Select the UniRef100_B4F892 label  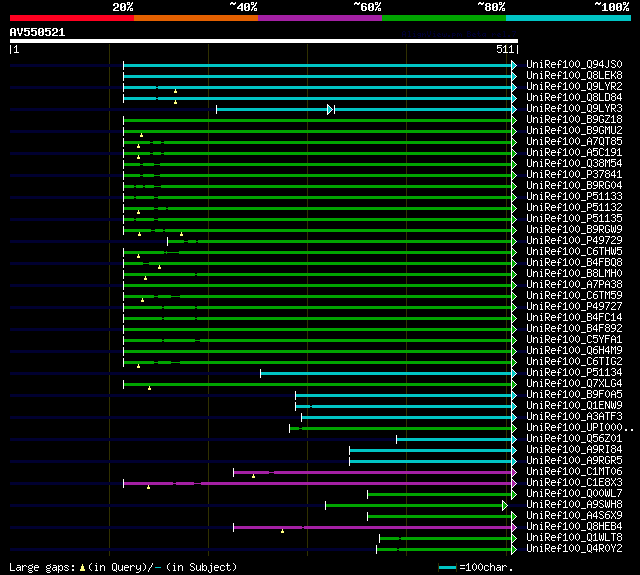pyautogui.click(x=574, y=329)
